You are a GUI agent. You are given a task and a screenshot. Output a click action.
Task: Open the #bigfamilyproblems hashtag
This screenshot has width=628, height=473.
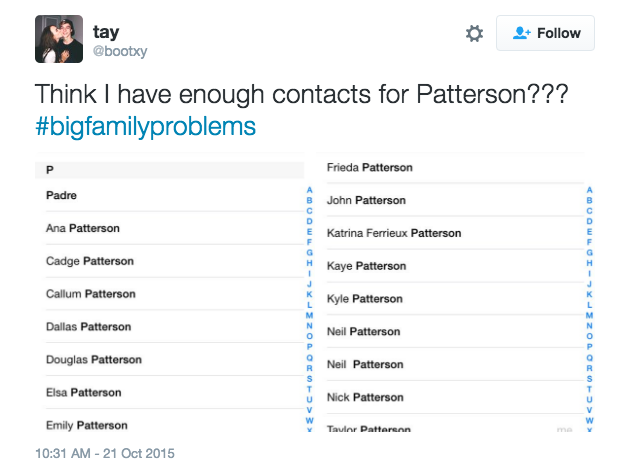[145, 127]
